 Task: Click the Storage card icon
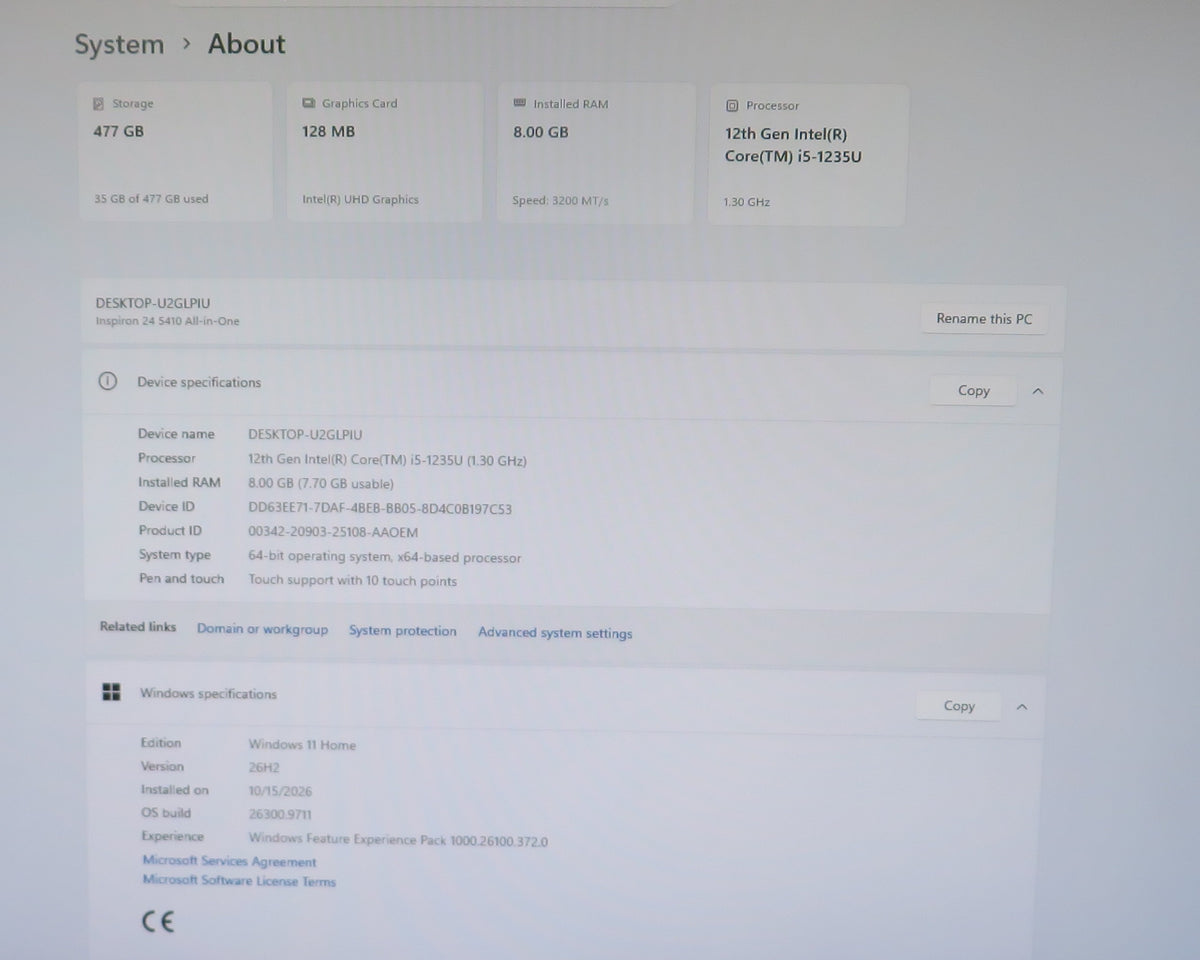tap(98, 103)
